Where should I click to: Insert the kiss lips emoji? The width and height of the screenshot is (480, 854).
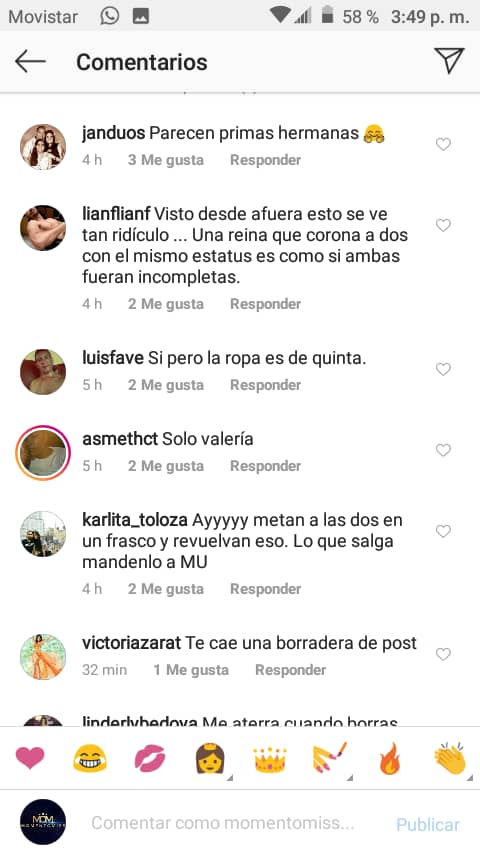pyautogui.click(x=150, y=758)
